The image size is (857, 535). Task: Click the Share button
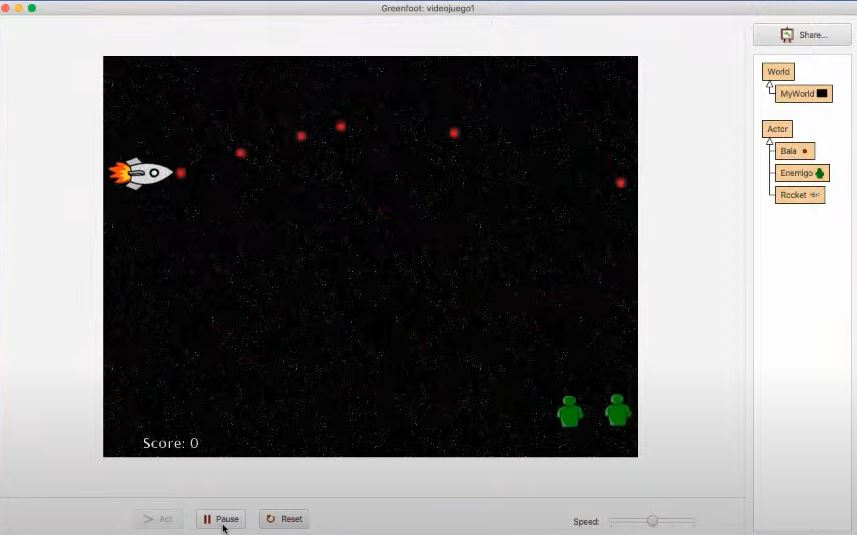pos(802,35)
